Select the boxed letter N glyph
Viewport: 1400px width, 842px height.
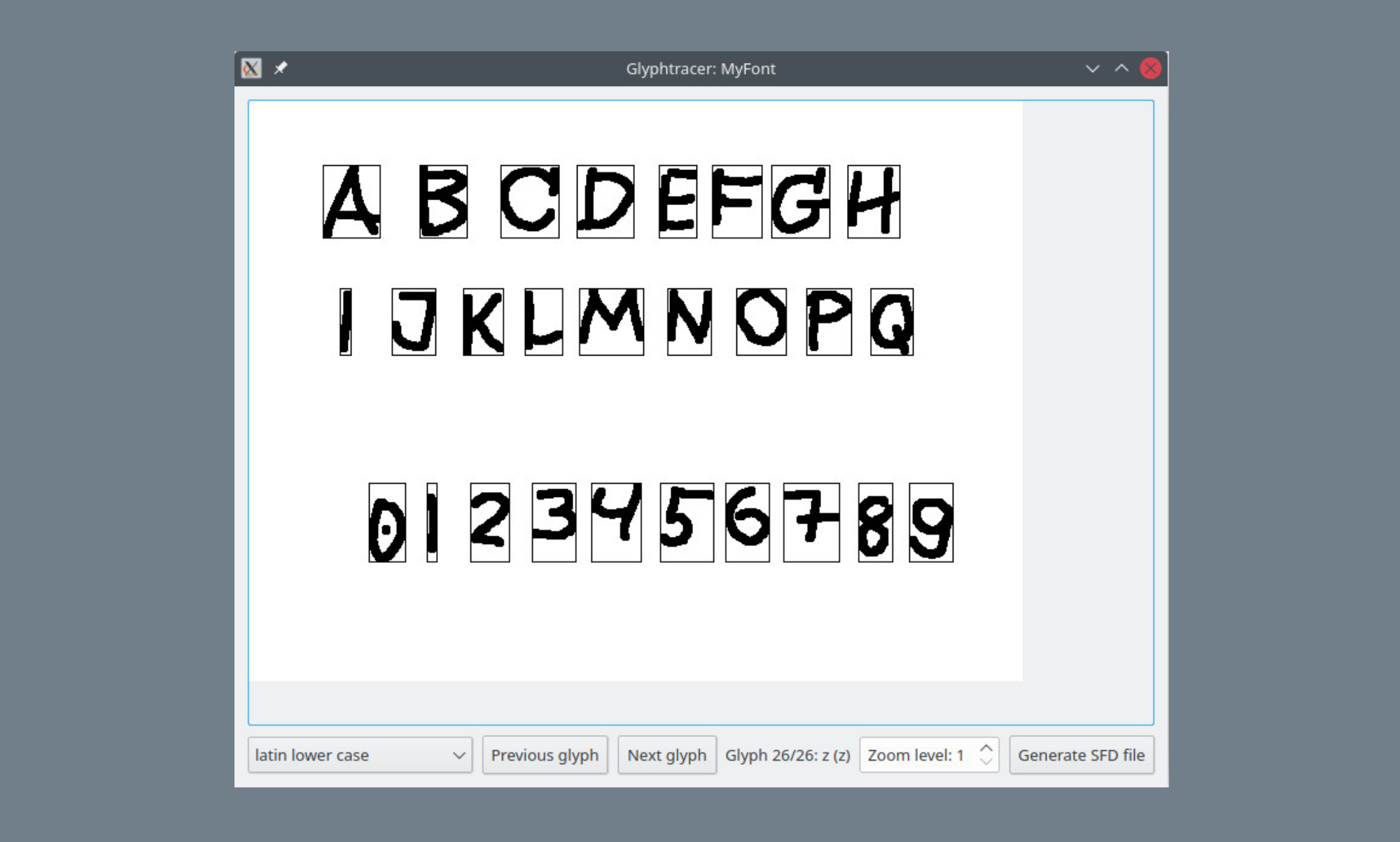(689, 322)
